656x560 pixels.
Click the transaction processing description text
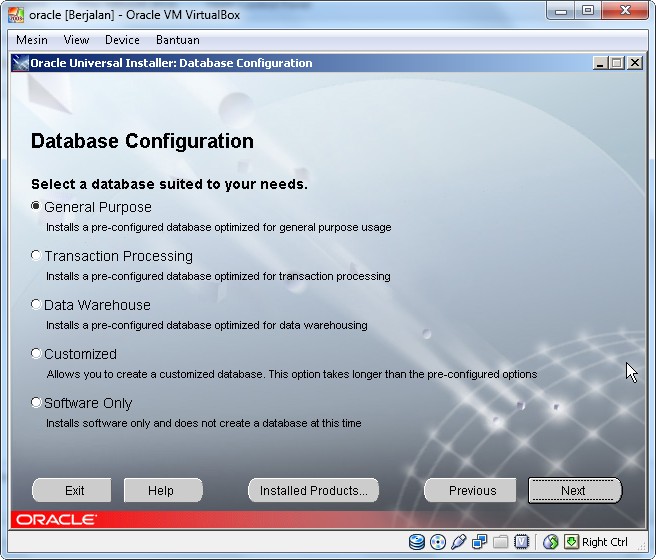click(x=218, y=276)
